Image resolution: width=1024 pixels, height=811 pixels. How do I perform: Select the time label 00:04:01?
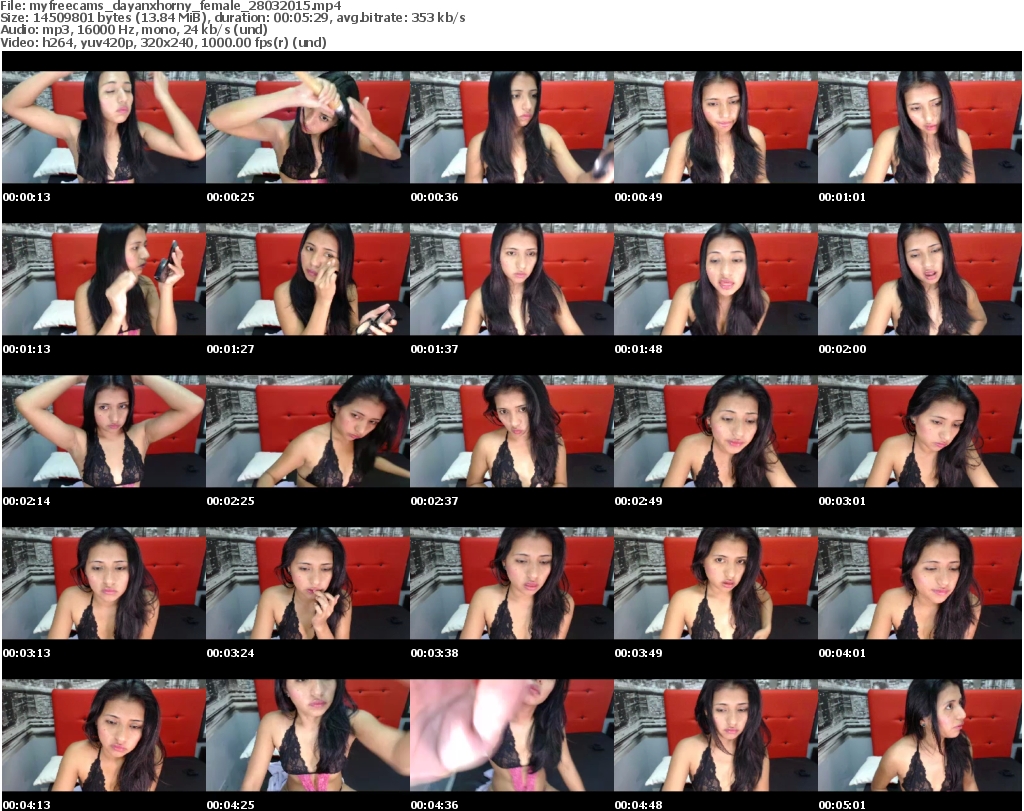point(842,653)
